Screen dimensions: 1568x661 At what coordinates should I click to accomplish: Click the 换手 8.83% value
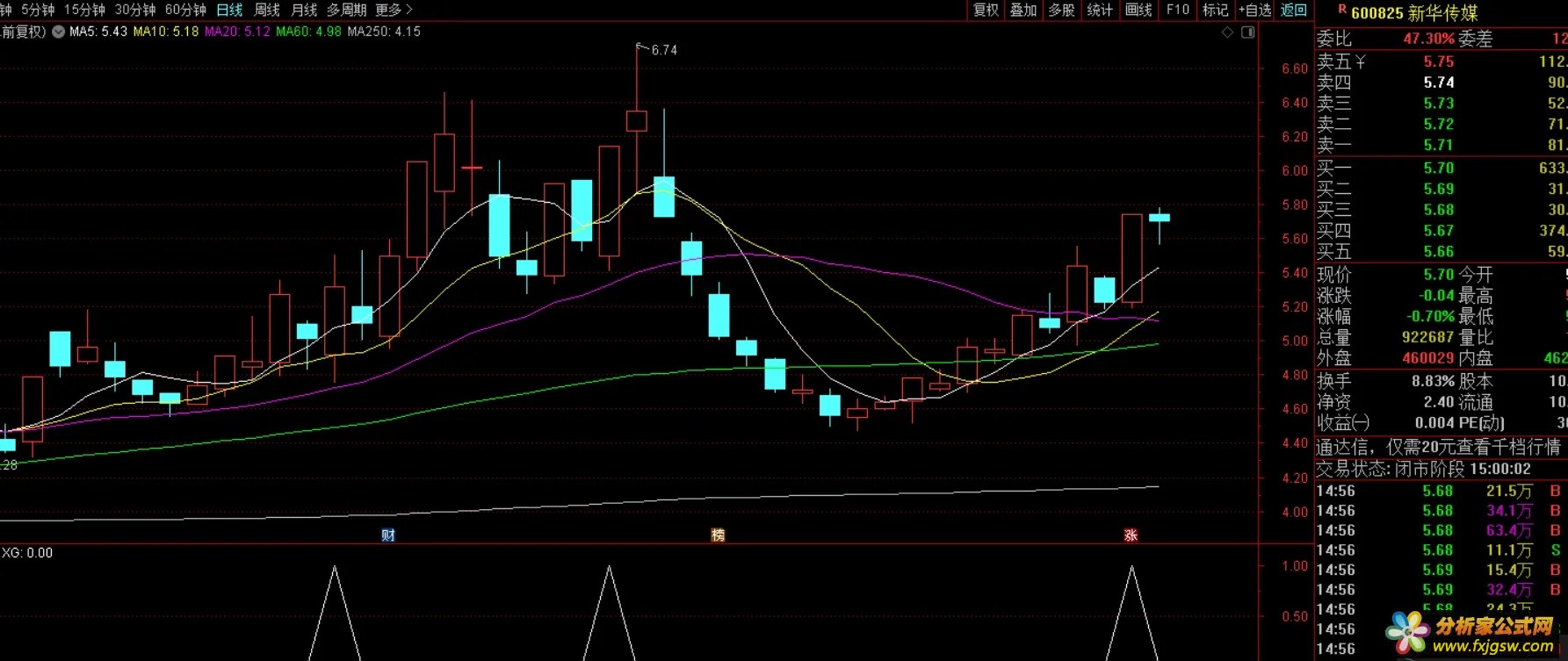[x=1433, y=381]
